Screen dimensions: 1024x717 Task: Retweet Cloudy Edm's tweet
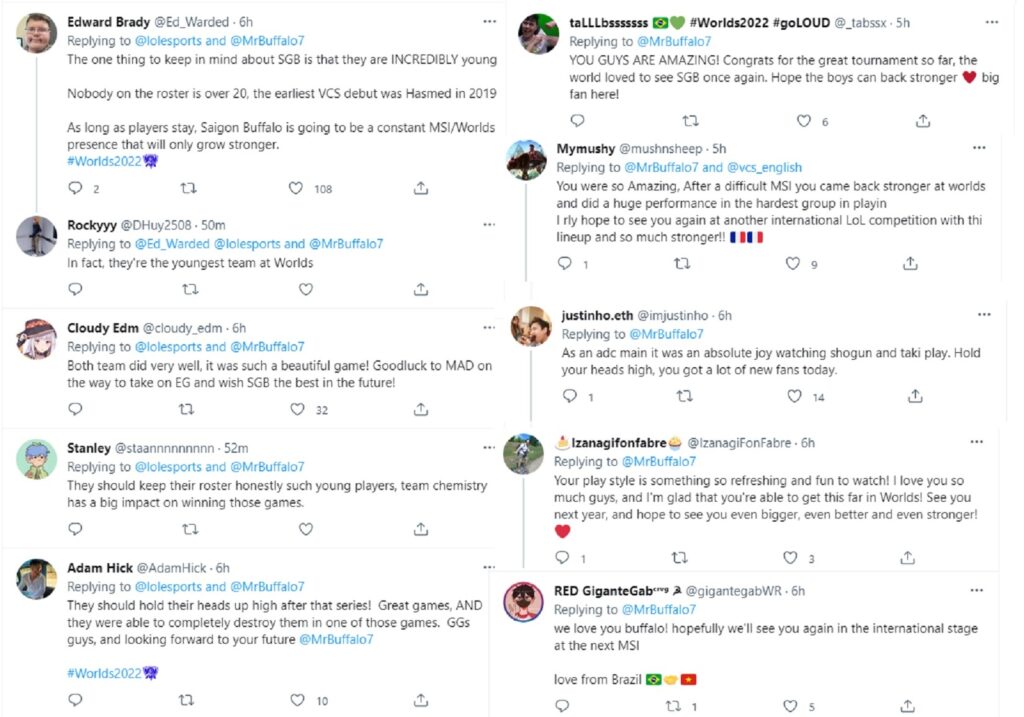pos(187,409)
